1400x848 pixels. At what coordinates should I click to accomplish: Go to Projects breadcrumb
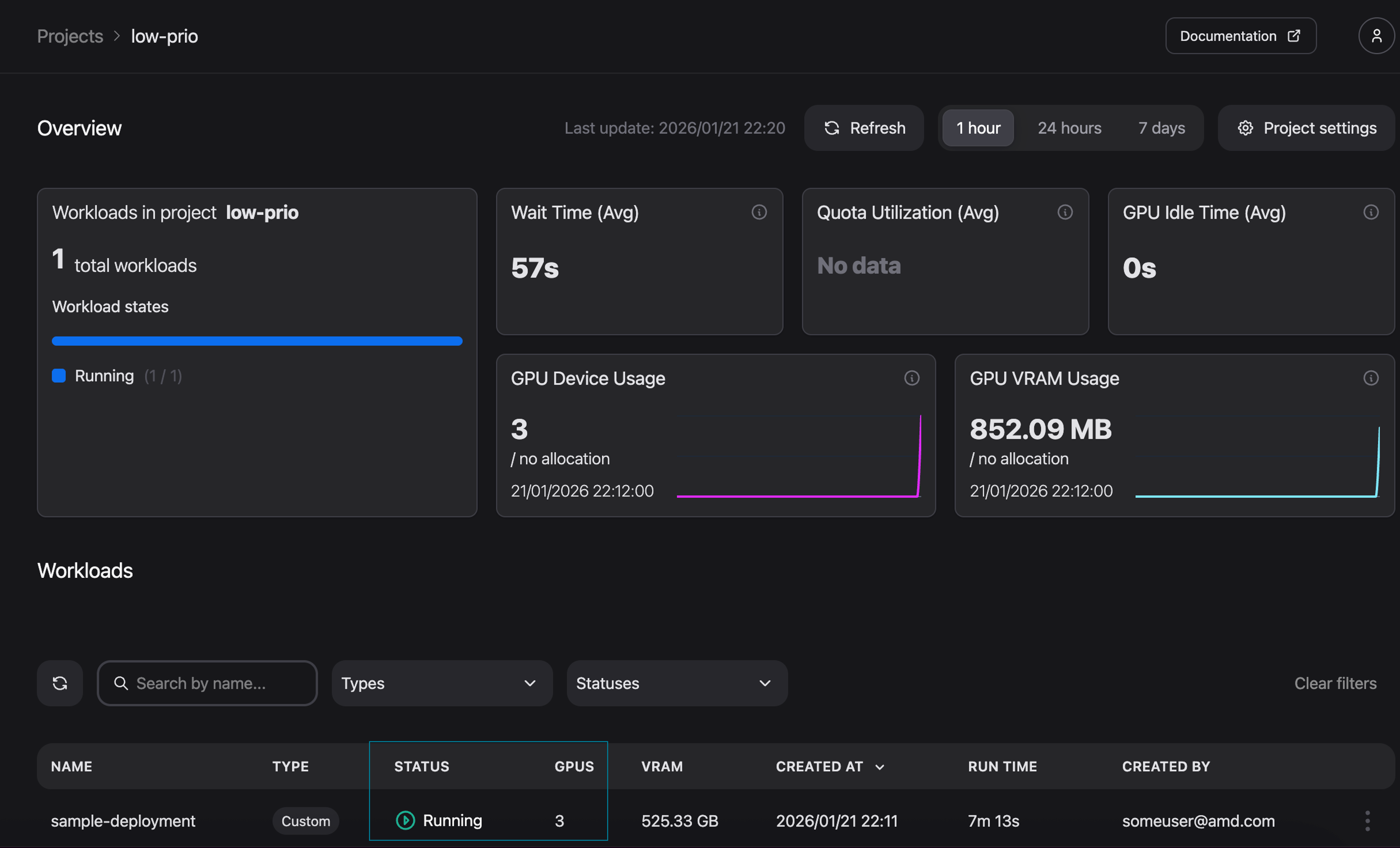point(70,36)
